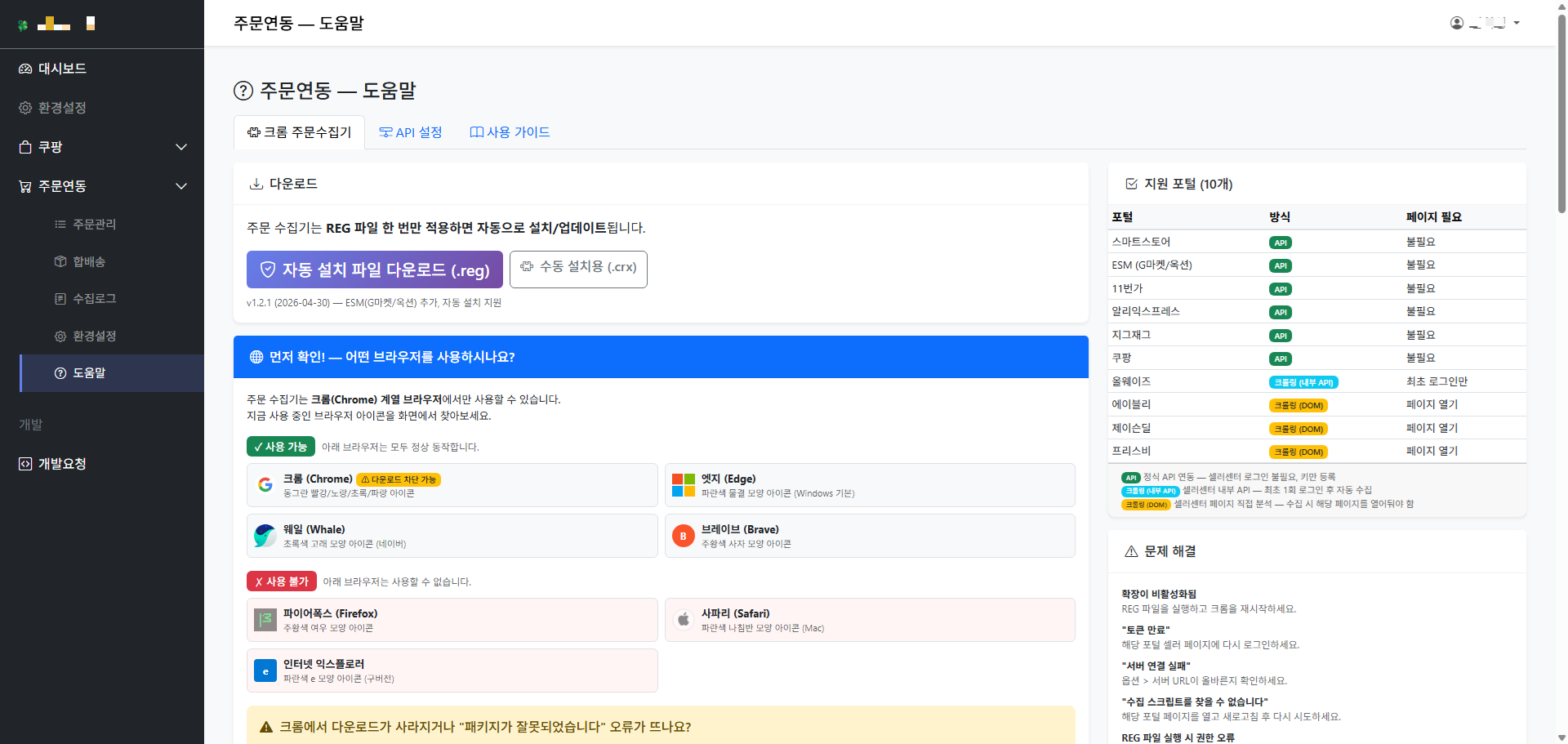1568x744 pixels.
Task: Click the 올웨이즈 크롤링 (내부 API) badge
Action: [1303, 382]
